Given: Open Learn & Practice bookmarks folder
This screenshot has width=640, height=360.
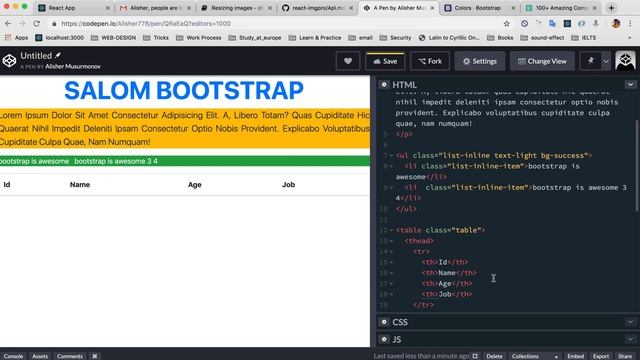Looking at the screenshot, I should 315,38.
